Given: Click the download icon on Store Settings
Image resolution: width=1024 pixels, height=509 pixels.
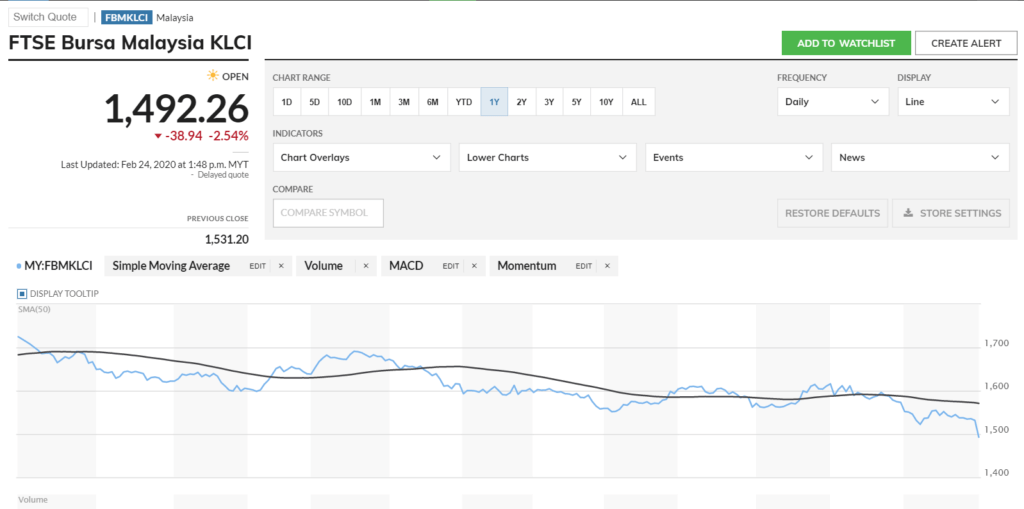Looking at the screenshot, I should (909, 213).
